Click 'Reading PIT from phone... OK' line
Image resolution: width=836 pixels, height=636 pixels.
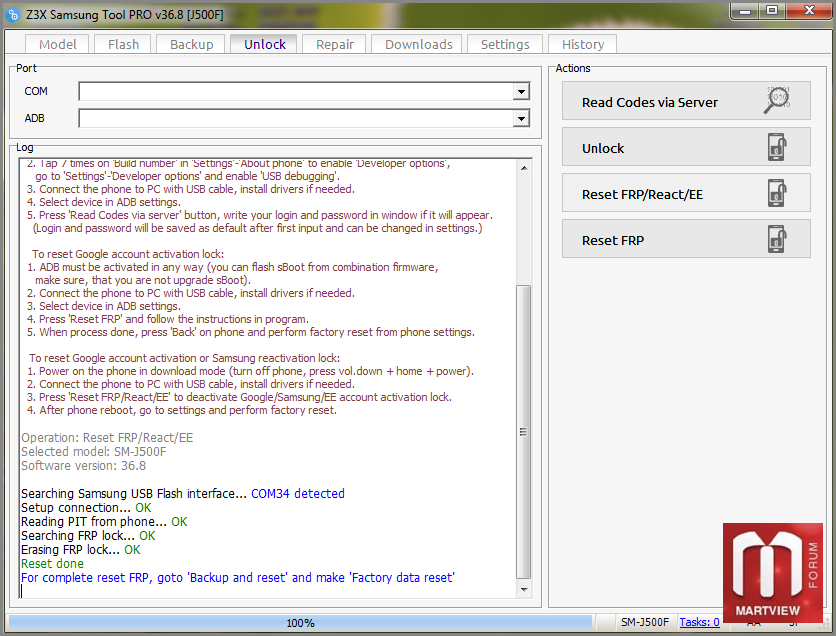tap(104, 521)
